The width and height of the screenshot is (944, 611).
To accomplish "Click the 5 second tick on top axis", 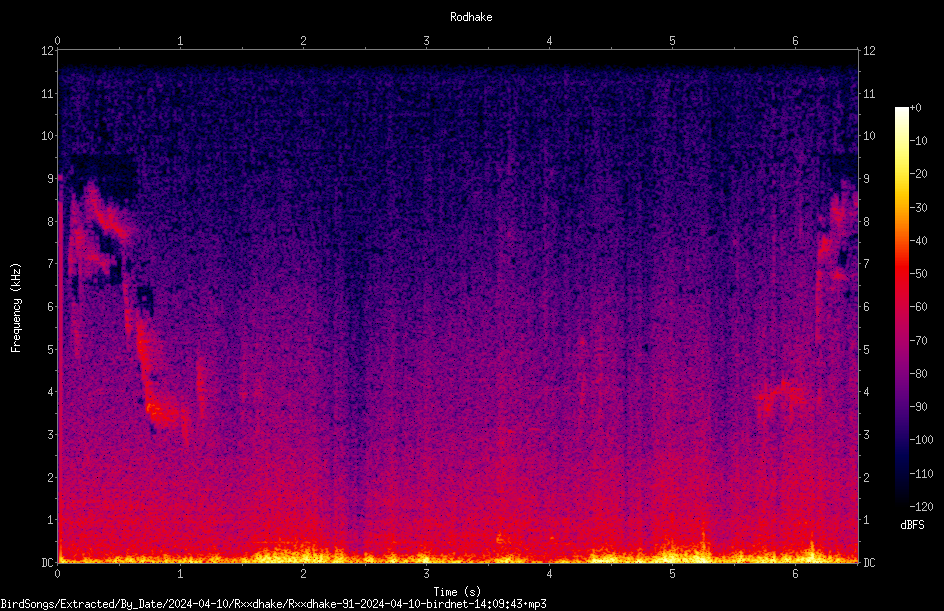I will (x=672, y=41).
